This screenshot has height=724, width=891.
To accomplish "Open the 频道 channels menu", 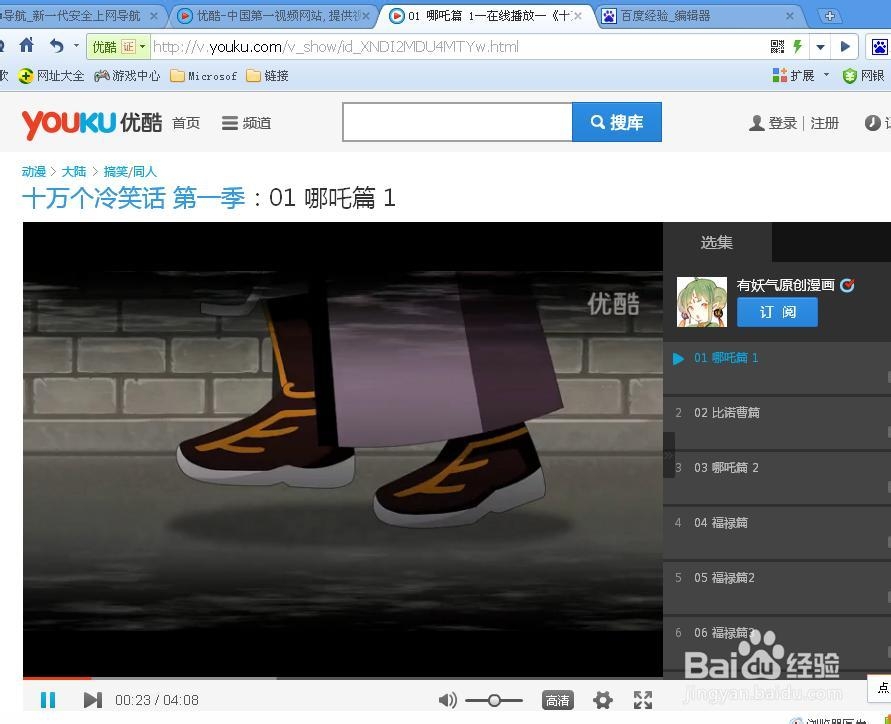I will tap(247, 123).
